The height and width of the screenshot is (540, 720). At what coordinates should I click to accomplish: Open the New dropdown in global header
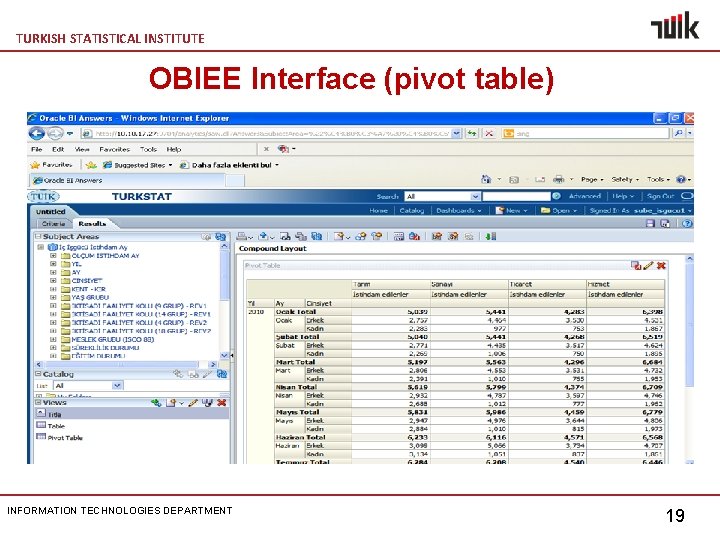512,210
